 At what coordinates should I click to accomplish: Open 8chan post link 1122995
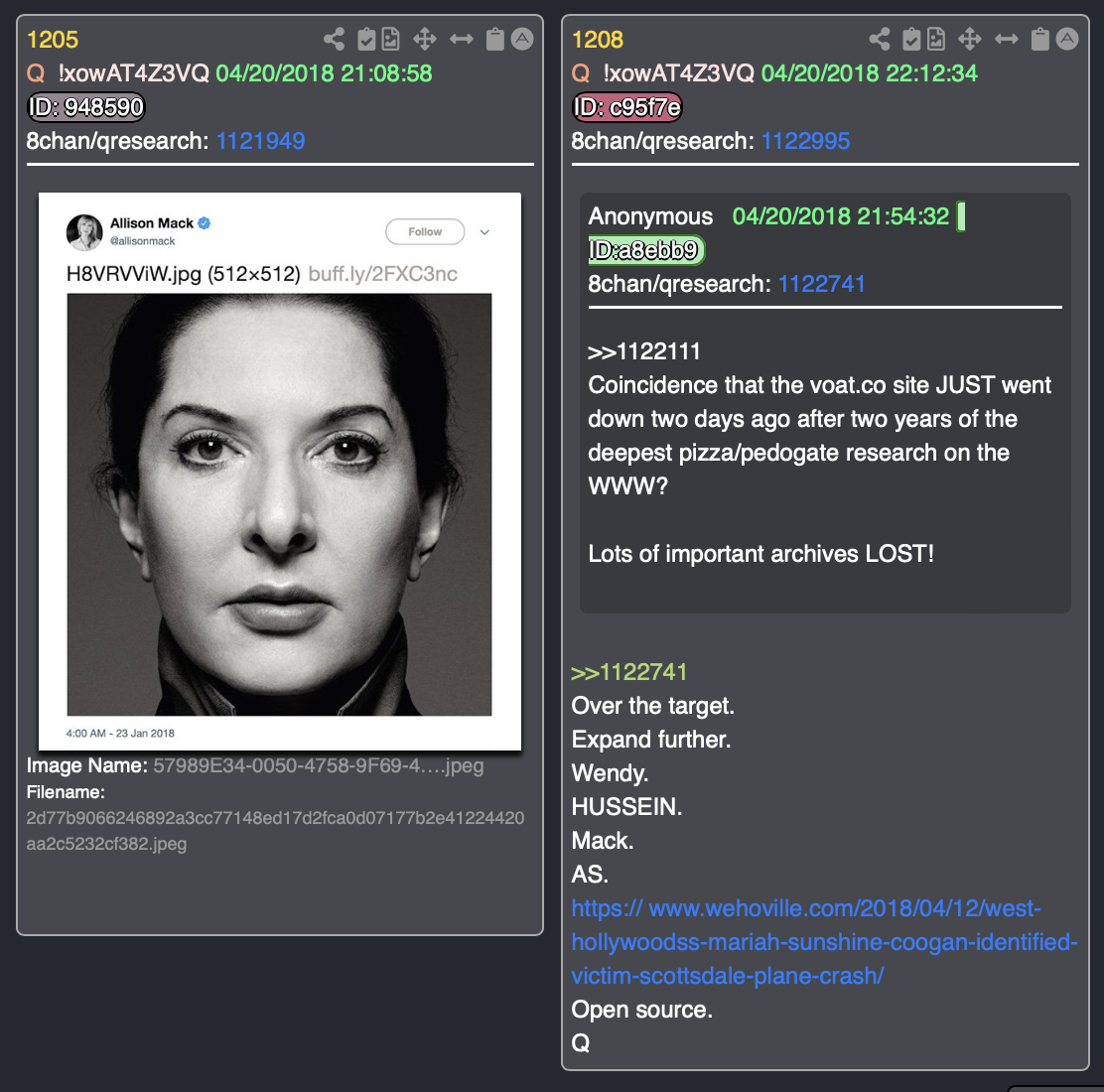[805, 141]
